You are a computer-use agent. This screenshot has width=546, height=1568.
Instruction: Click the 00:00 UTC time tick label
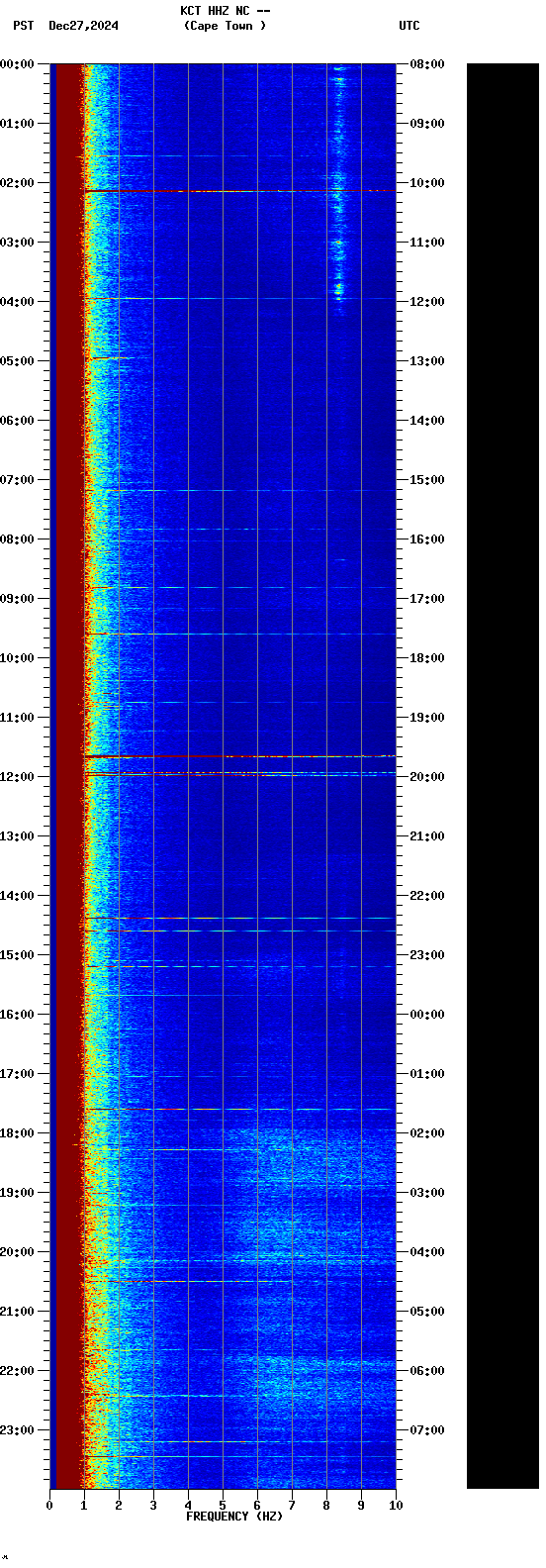coord(427,1015)
